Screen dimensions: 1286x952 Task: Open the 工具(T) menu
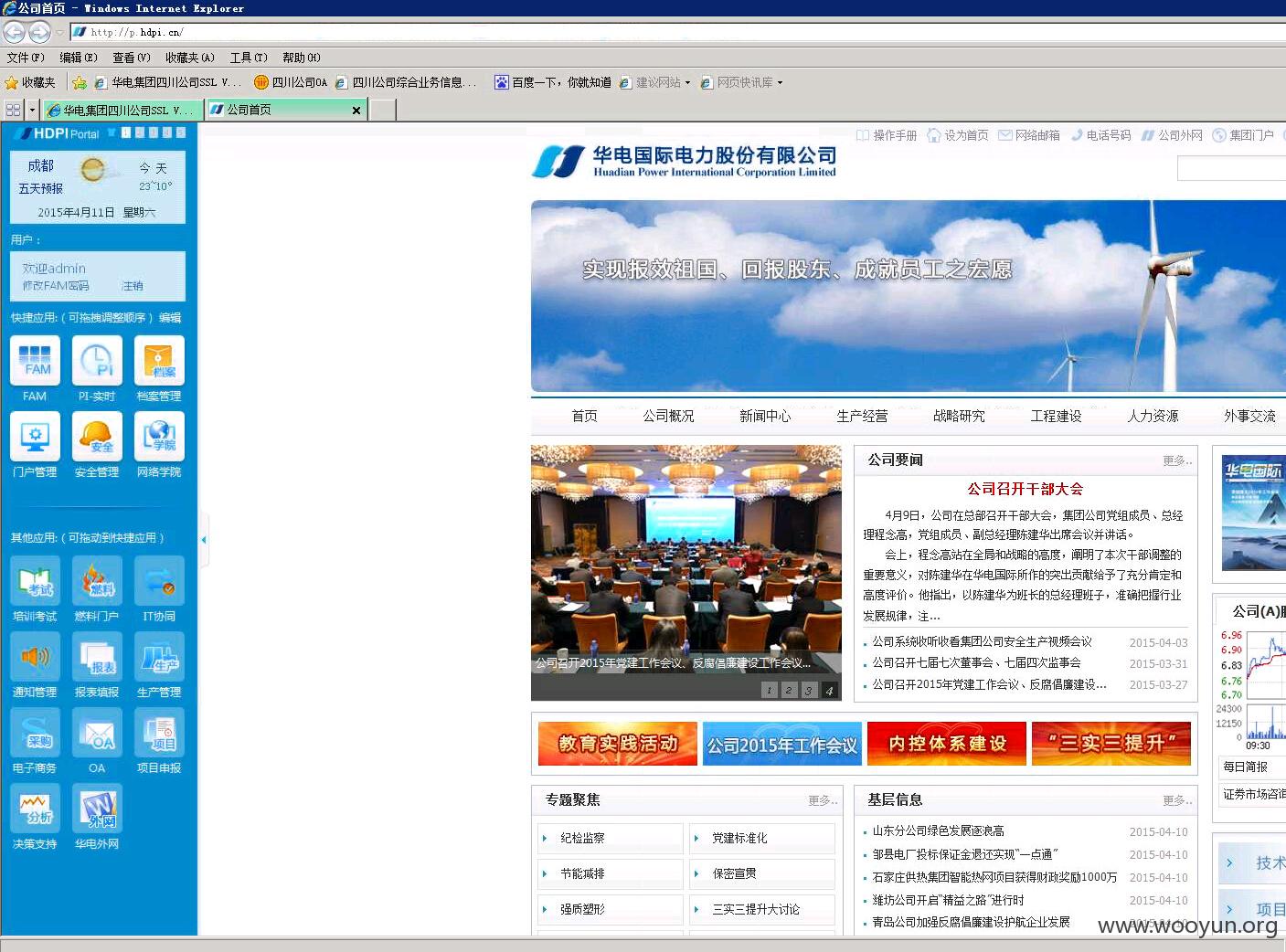[249, 58]
